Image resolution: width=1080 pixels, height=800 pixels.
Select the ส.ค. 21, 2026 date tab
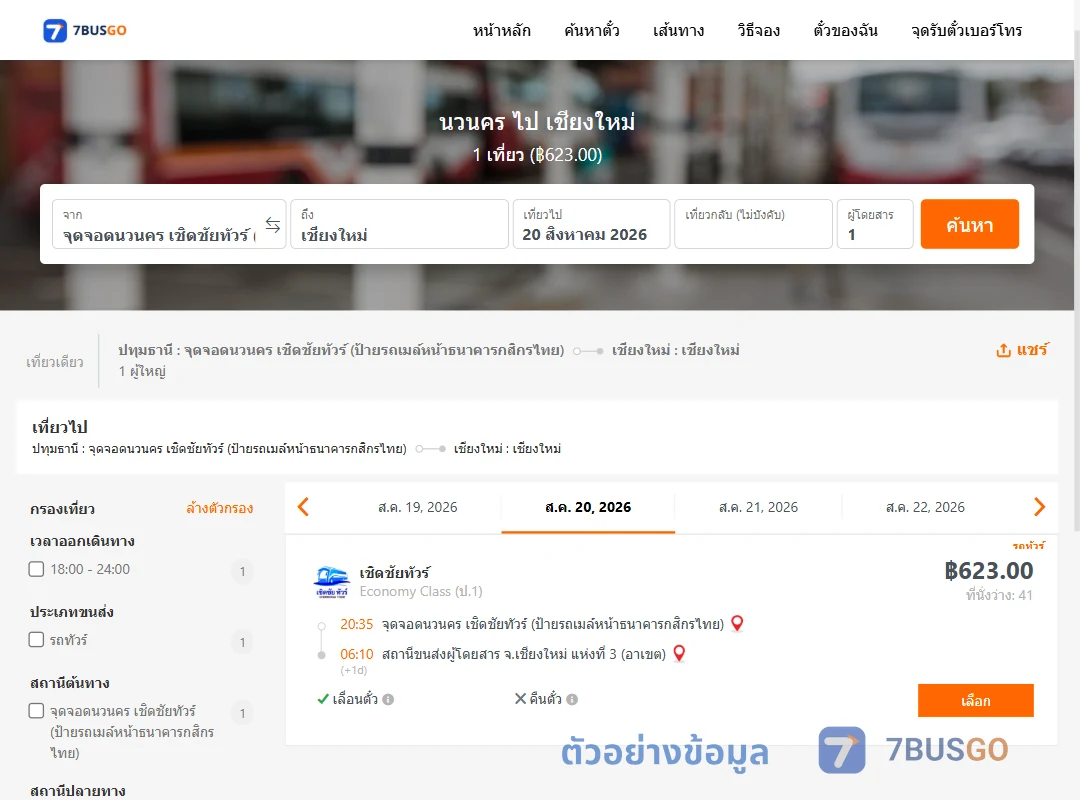(x=758, y=507)
